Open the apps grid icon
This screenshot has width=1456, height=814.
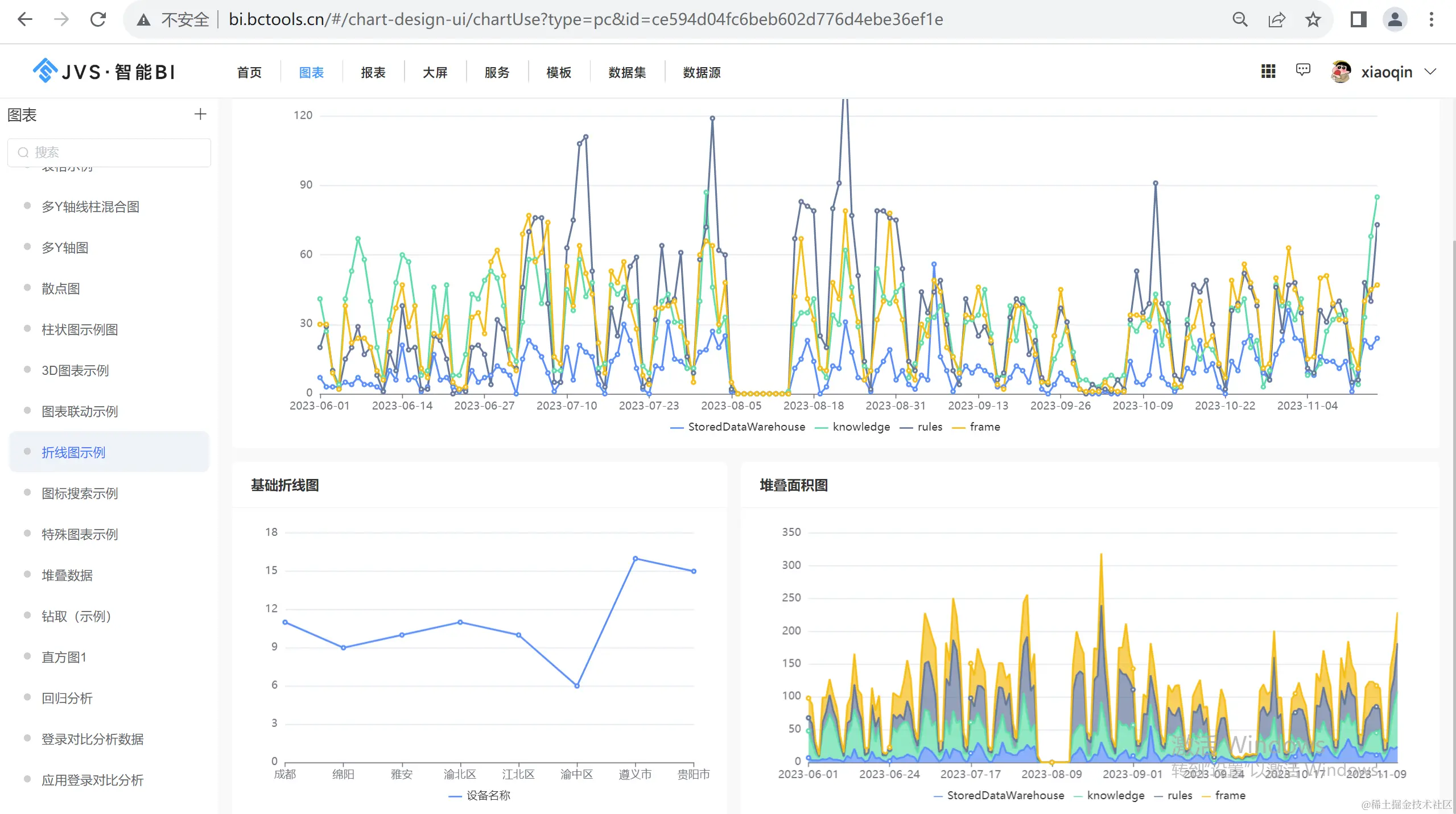tap(1268, 72)
